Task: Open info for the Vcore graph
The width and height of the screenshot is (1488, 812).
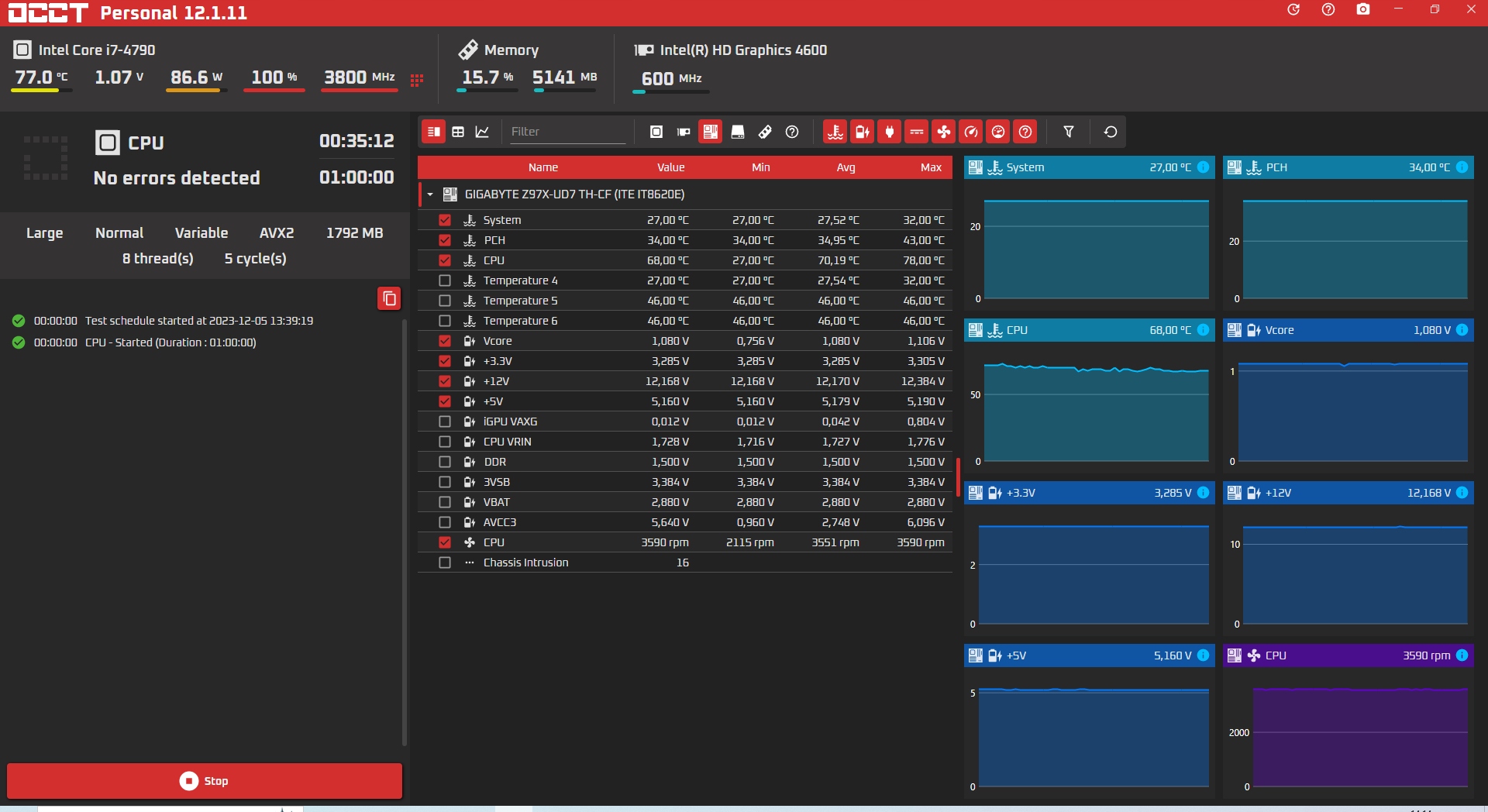Action: point(1462,330)
